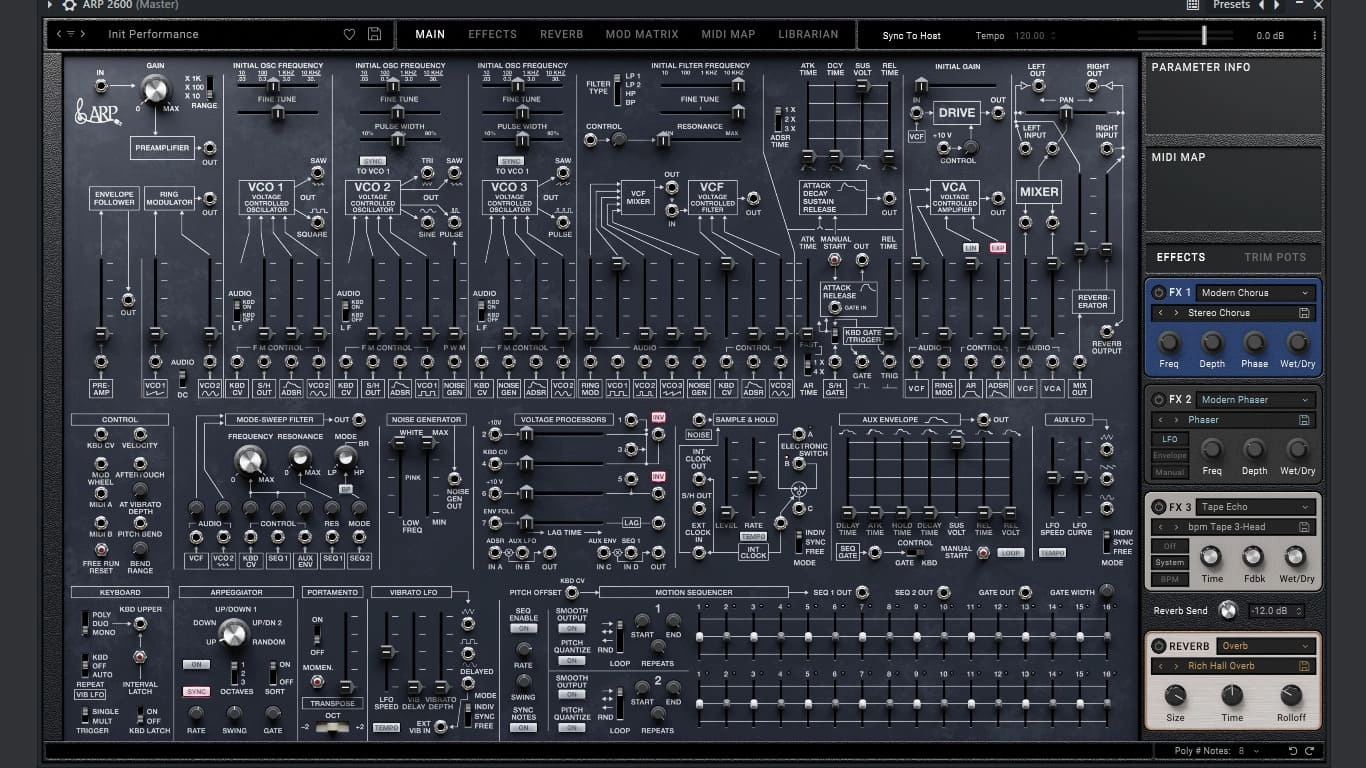Expand the plugin header disclosure triangle
This screenshot has width=1366, height=768.
tap(51, 5)
